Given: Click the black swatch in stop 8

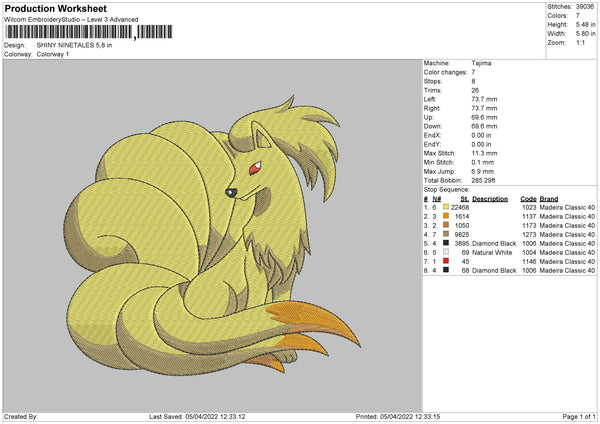Looking at the screenshot, I should [x=445, y=269].
